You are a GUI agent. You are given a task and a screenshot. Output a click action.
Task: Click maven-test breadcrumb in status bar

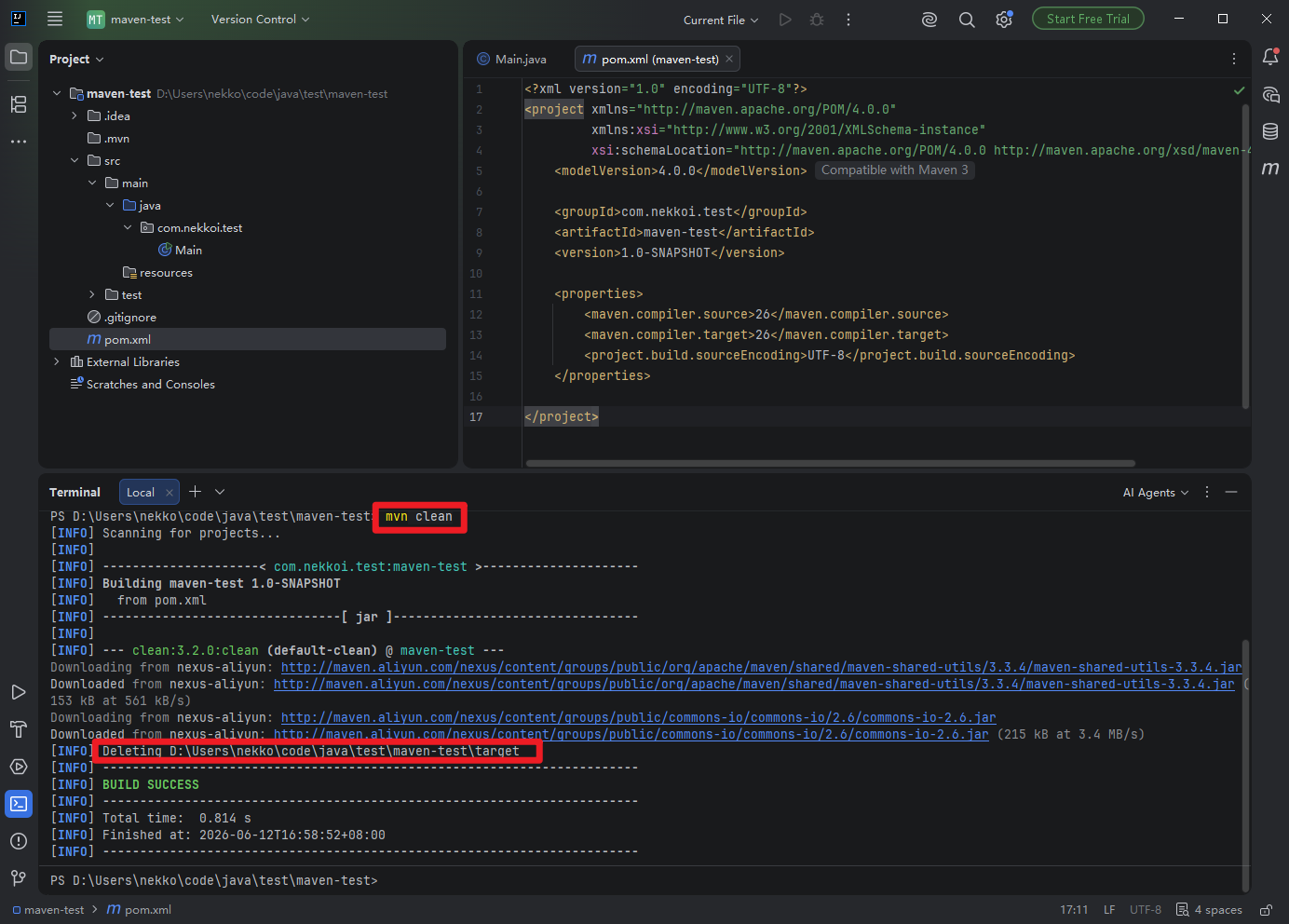point(48,910)
